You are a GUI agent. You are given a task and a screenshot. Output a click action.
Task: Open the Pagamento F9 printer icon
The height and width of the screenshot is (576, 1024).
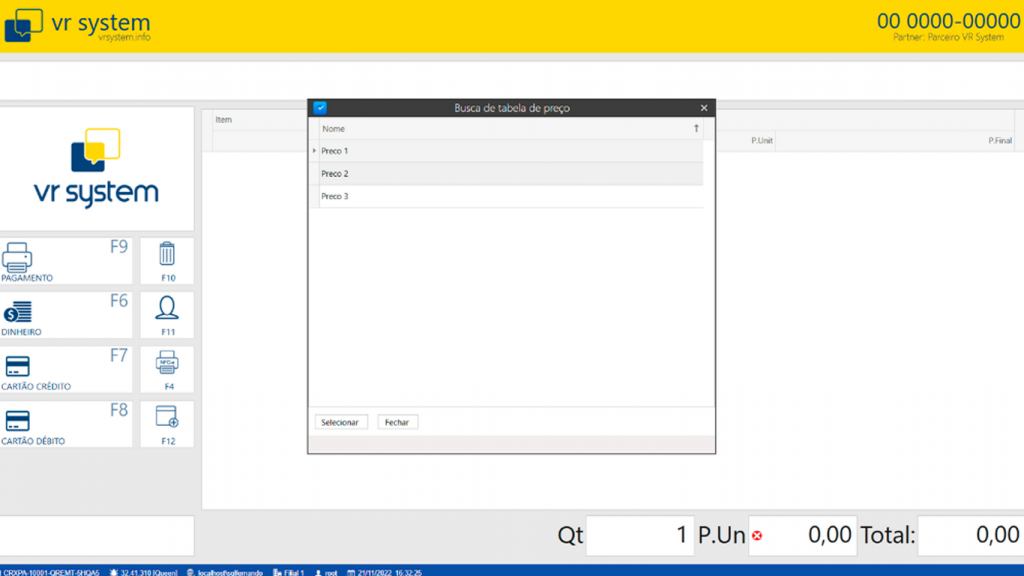(x=17, y=258)
